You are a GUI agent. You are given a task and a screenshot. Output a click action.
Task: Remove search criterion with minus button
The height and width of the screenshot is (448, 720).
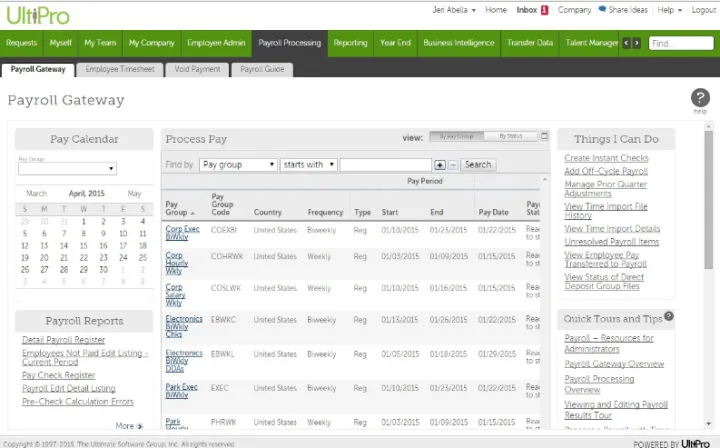(453, 165)
